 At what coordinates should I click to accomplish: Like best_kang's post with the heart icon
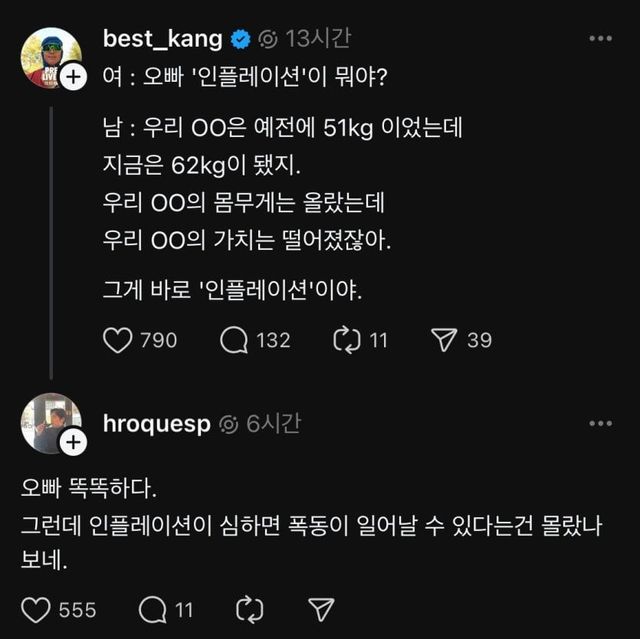118,340
